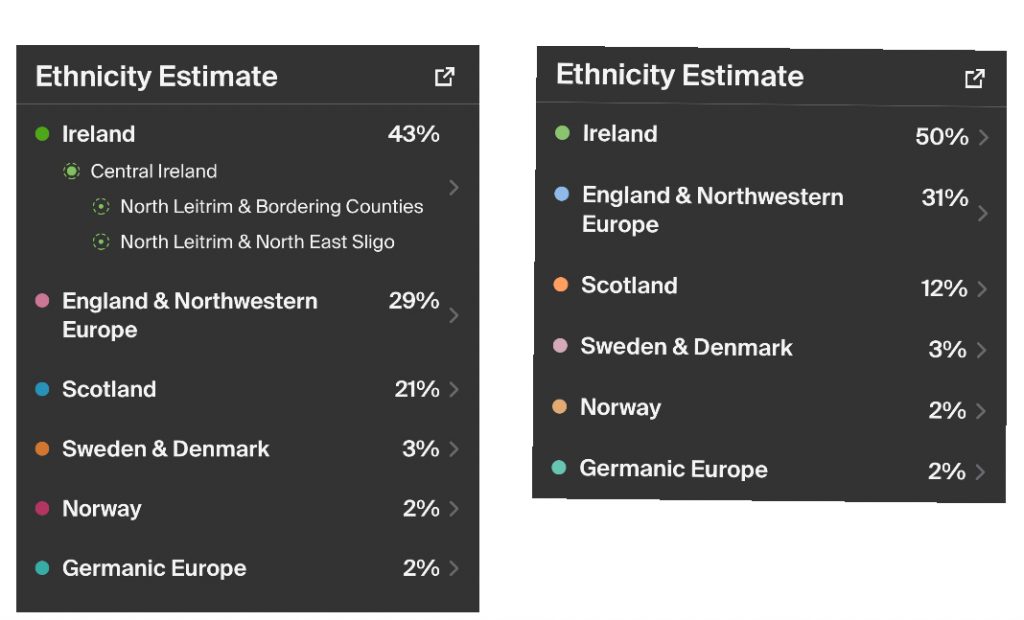The height and width of the screenshot is (620, 1024).
Task: Click blue dot beside Scotland 21%
Action: click(42, 390)
